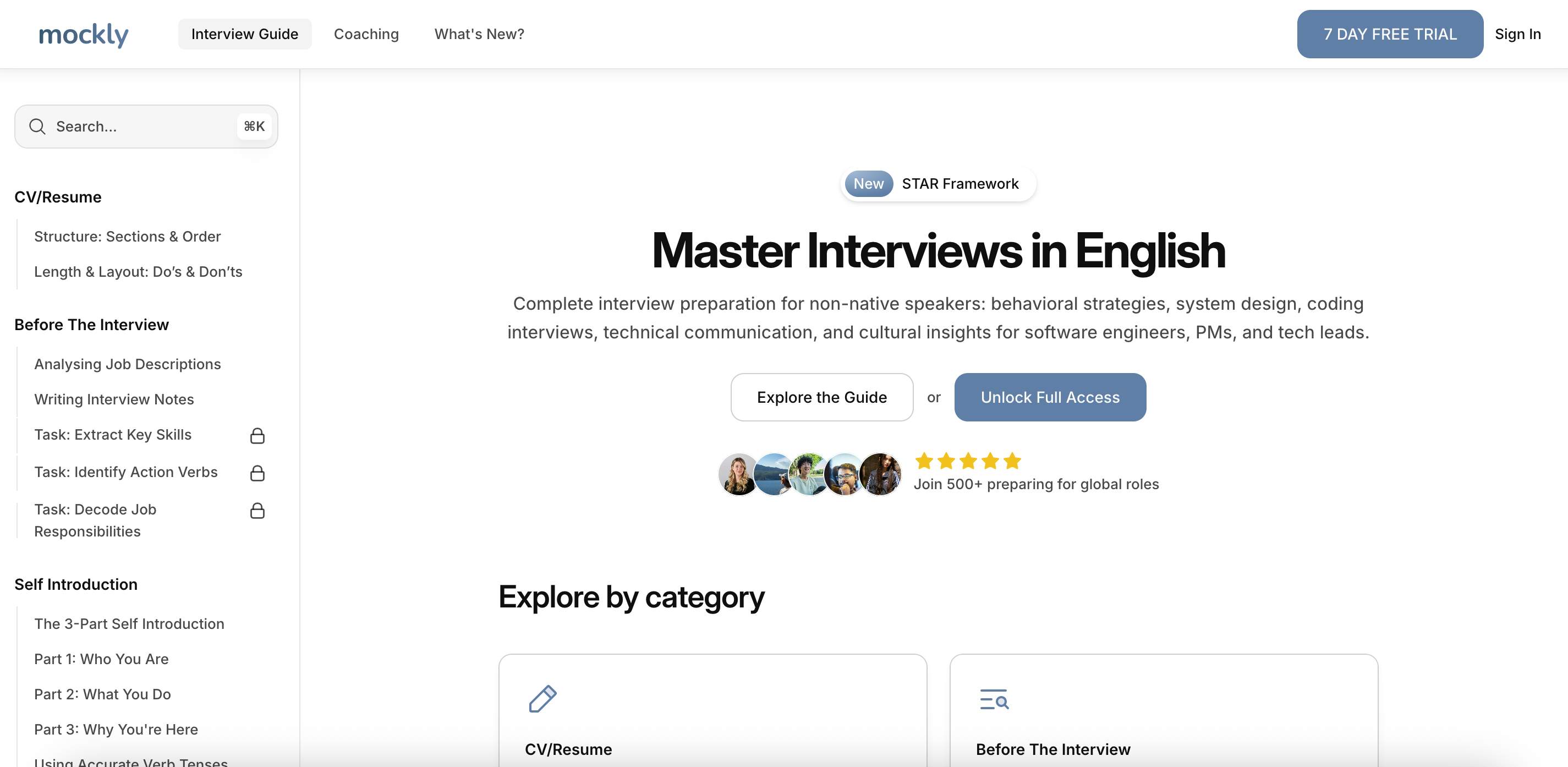Click the mockly logo
1568x767 pixels.
(x=84, y=35)
